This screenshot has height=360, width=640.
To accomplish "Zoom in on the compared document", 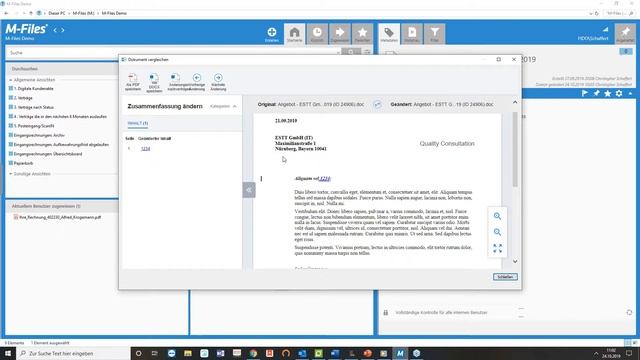I will tap(497, 216).
